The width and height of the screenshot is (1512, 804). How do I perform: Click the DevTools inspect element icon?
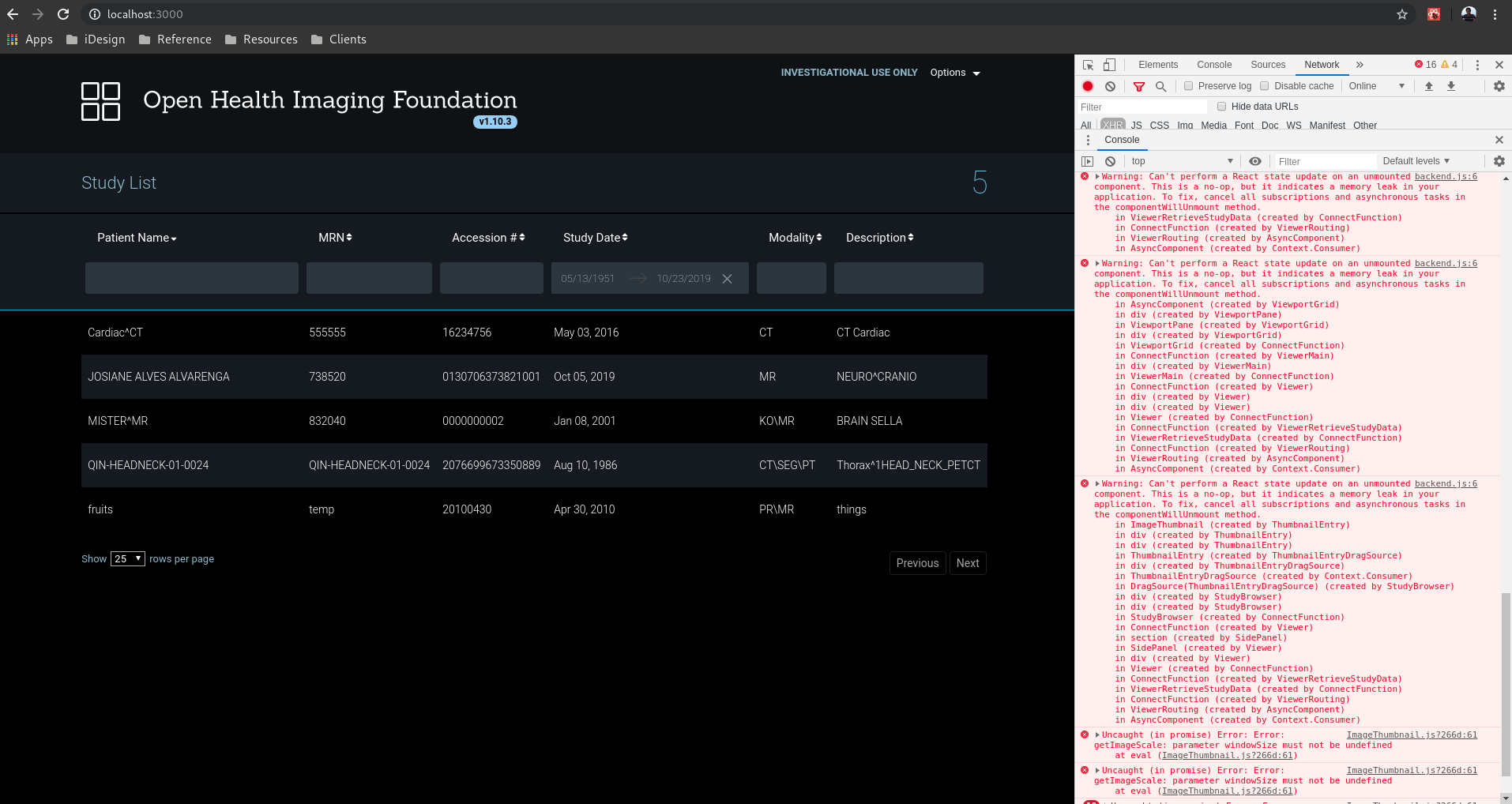coord(1088,65)
